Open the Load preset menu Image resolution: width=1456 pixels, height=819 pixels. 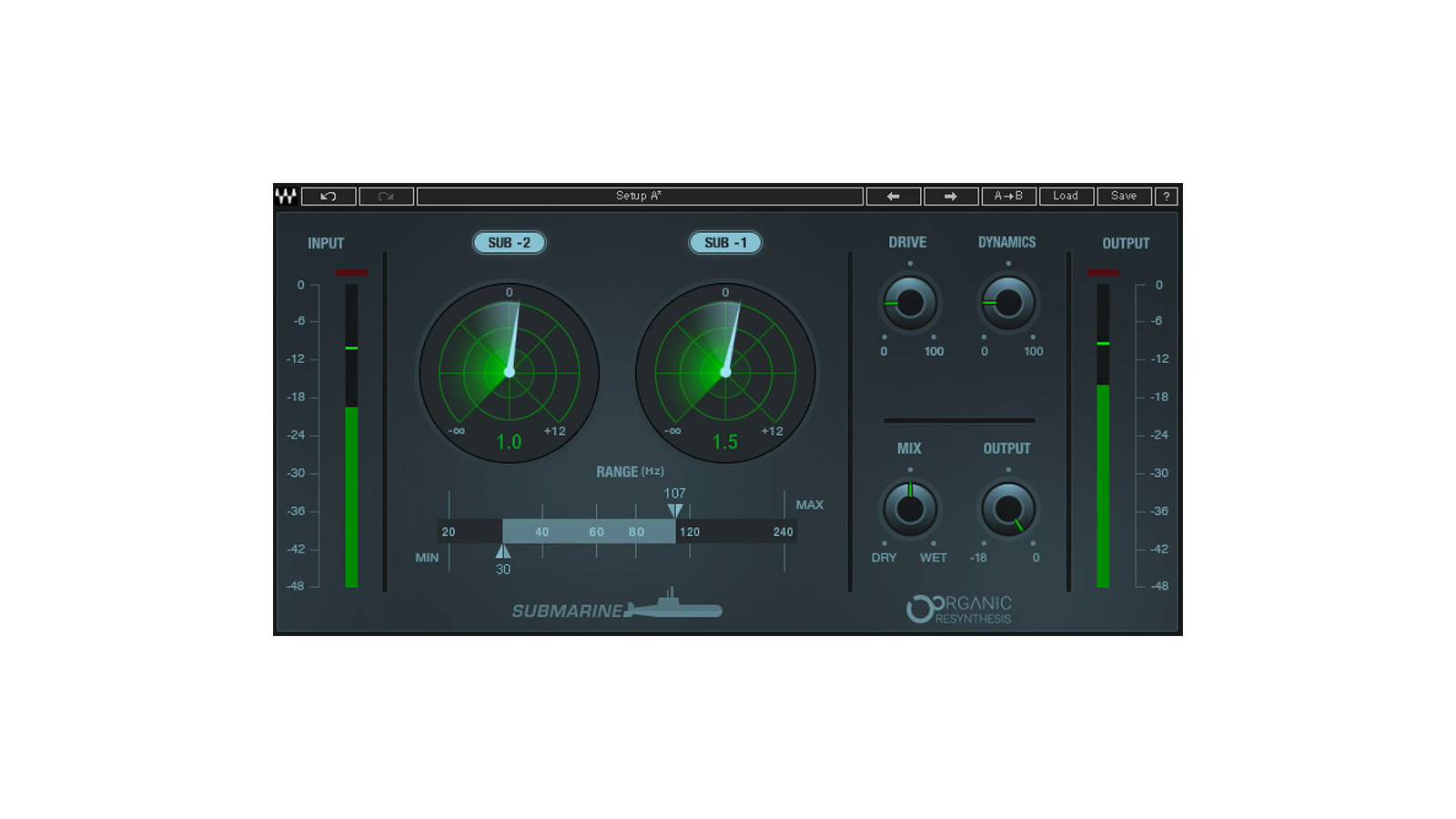(x=1066, y=196)
